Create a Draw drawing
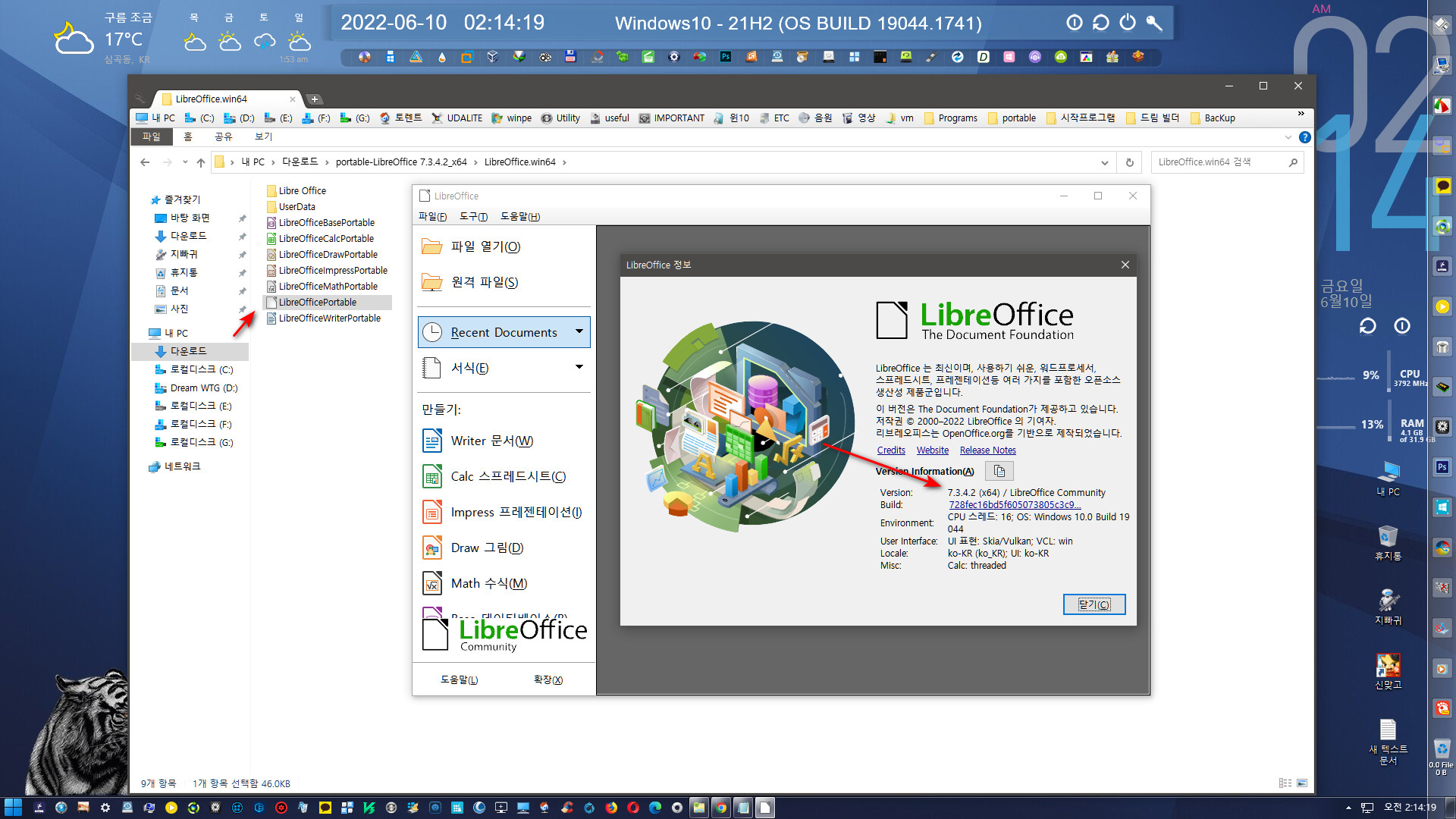1456x819 pixels. coord(473,548)
